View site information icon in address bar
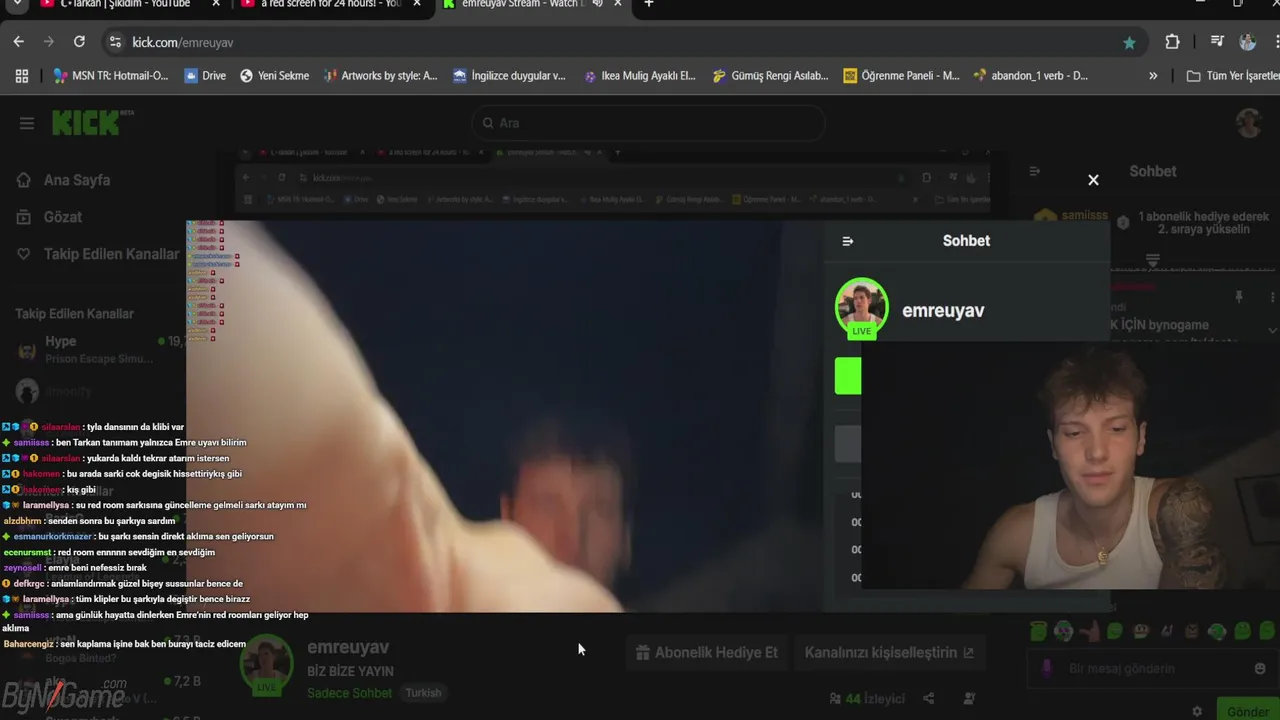The width and height of the screenshot is (1280, 720). pos(115,42)
